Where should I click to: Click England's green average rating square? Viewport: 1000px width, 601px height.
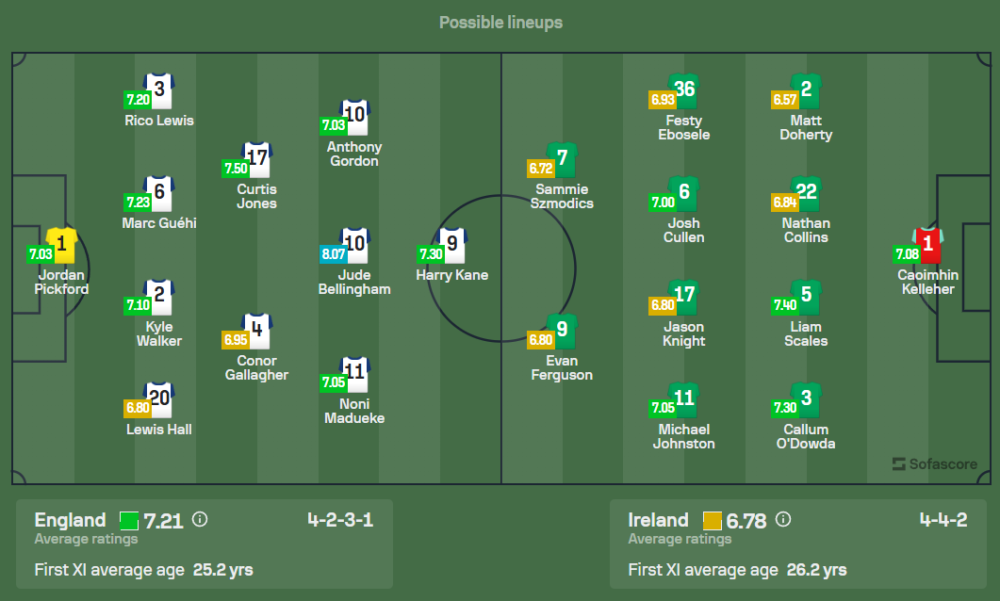[128, 520]
